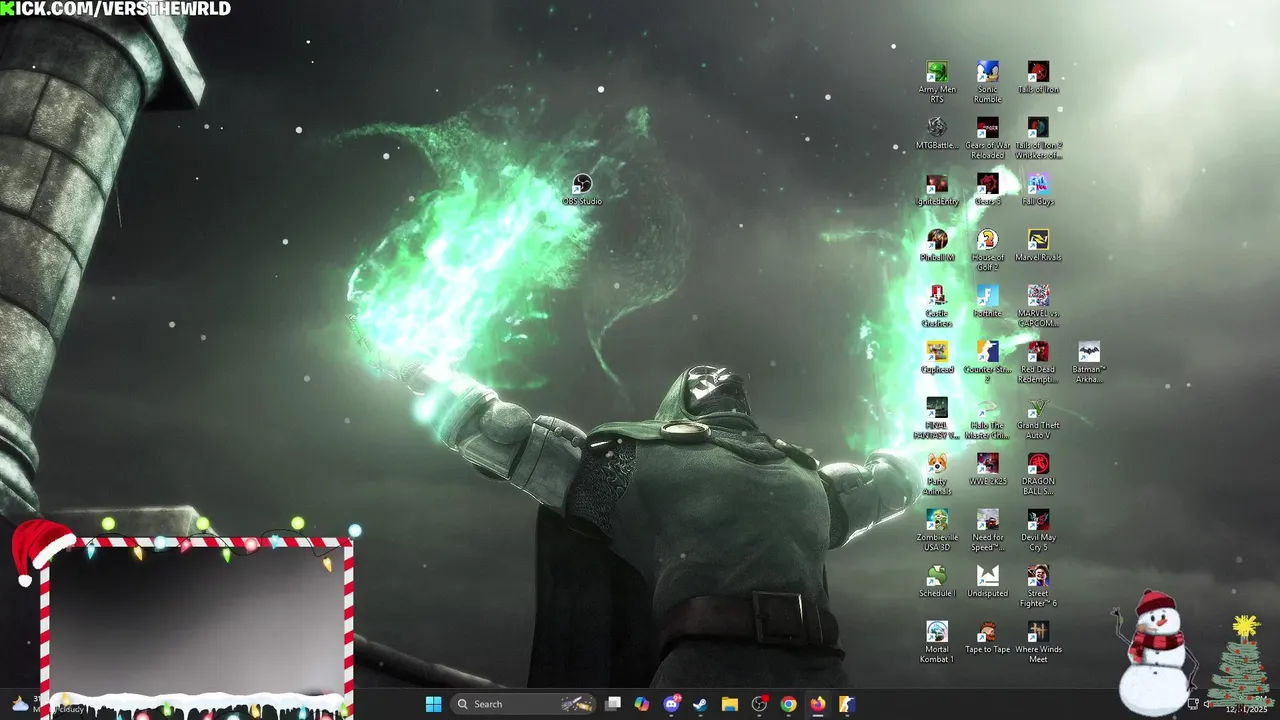
Task: Open the taskbar date and clock
Action: point(1246,705)
